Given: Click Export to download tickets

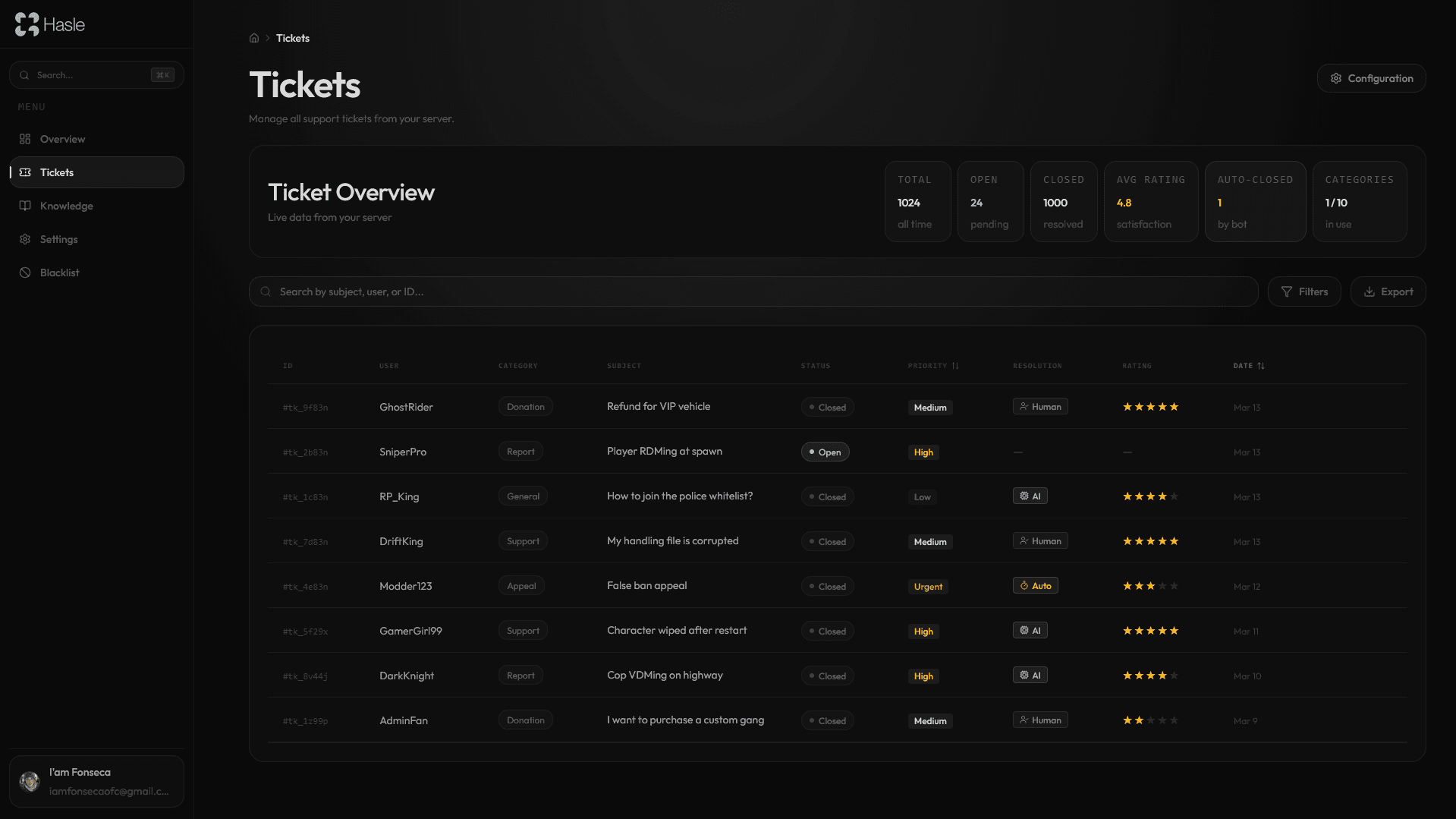Looking at the screenshot, I should click(x=1388, y=291).
